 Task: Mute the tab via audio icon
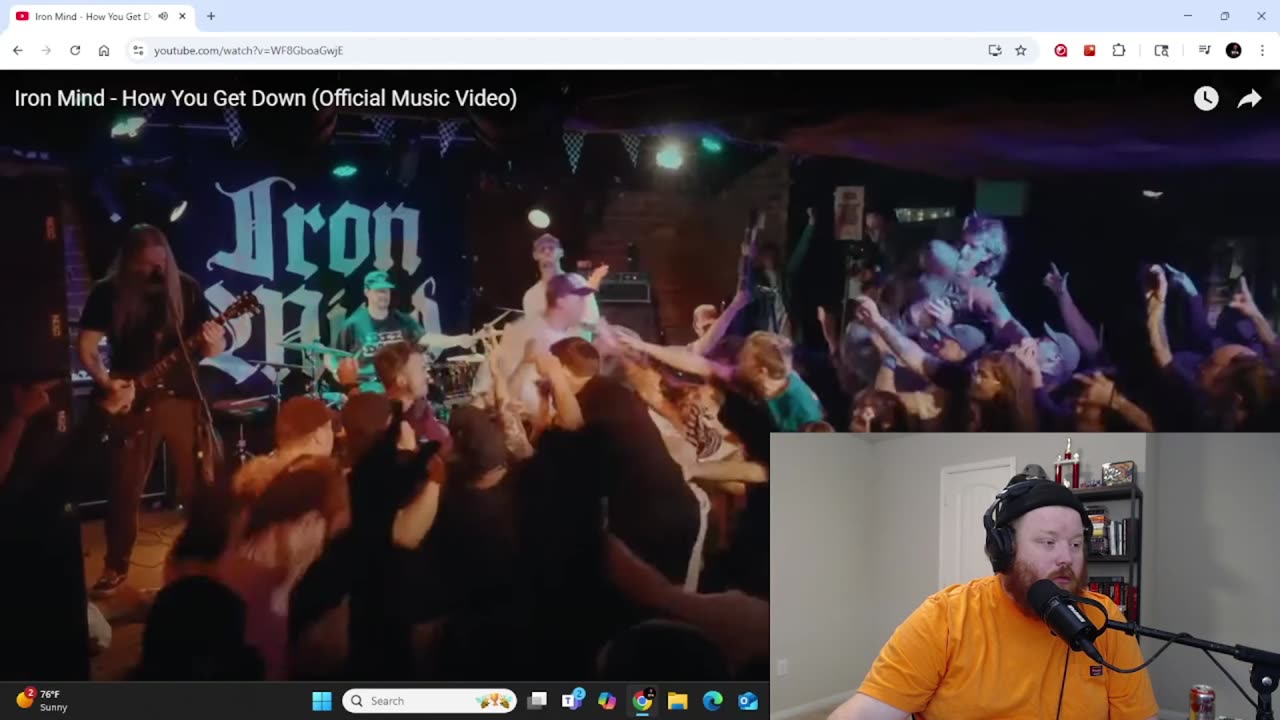click(163, 16)
